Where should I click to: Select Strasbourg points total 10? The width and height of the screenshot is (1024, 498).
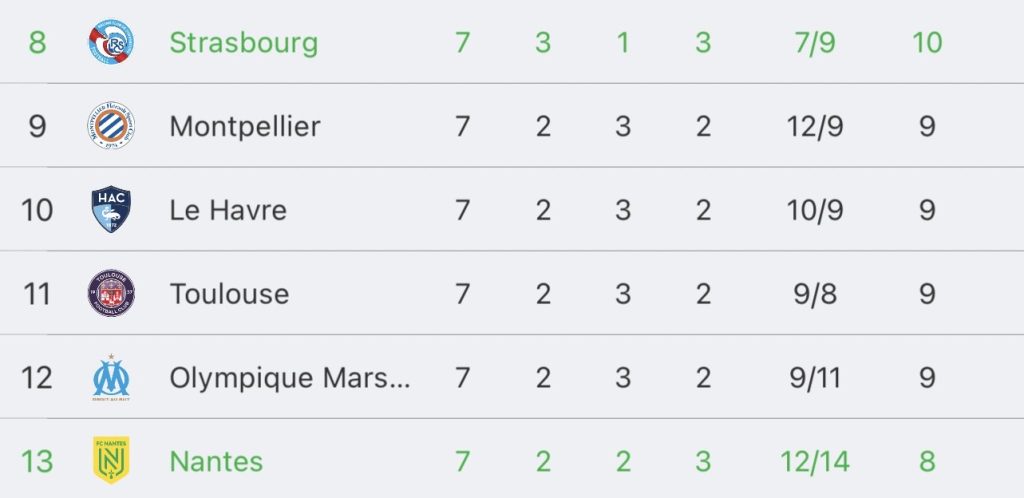(x=927, y=43)
